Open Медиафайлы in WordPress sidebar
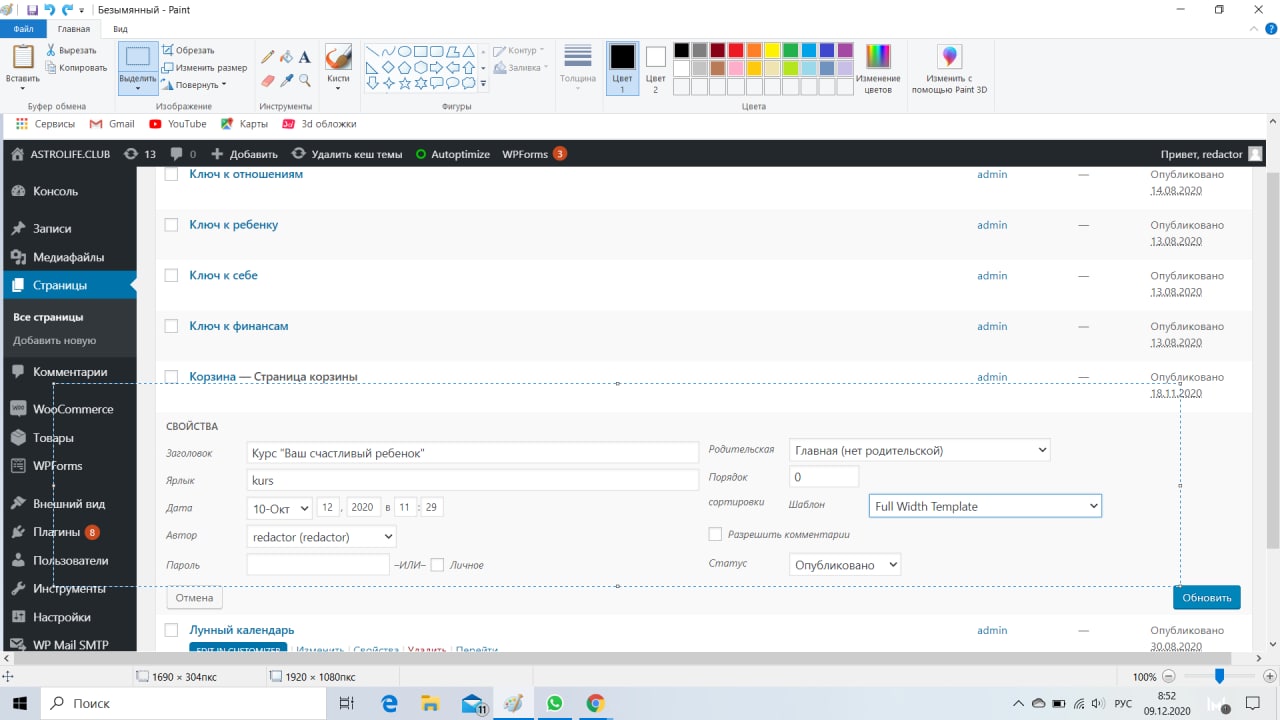Screen dimensions: 1280x720 68,257
